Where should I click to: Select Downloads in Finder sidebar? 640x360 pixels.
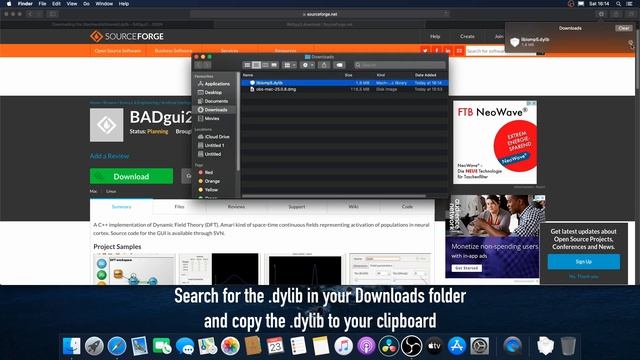pos(215,110)
